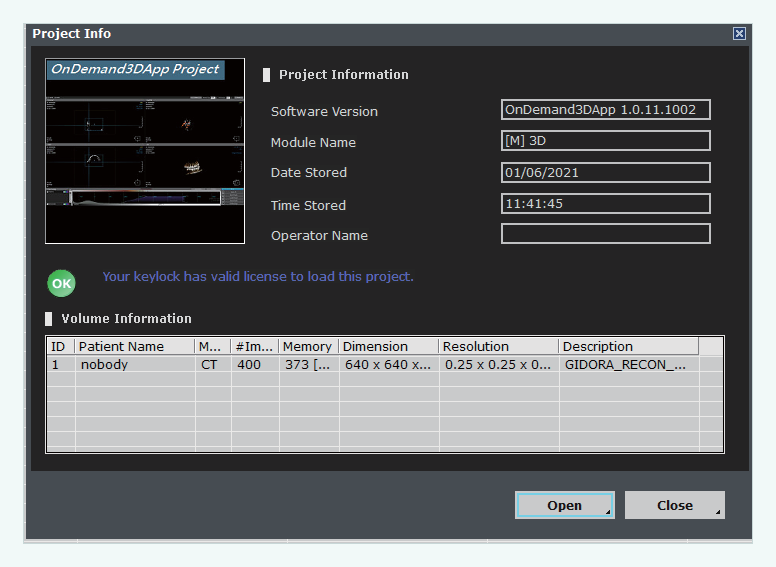
Task: Click the '0.25 x 0.25 x 0...' resolution cell
Action: coord(499,365)
